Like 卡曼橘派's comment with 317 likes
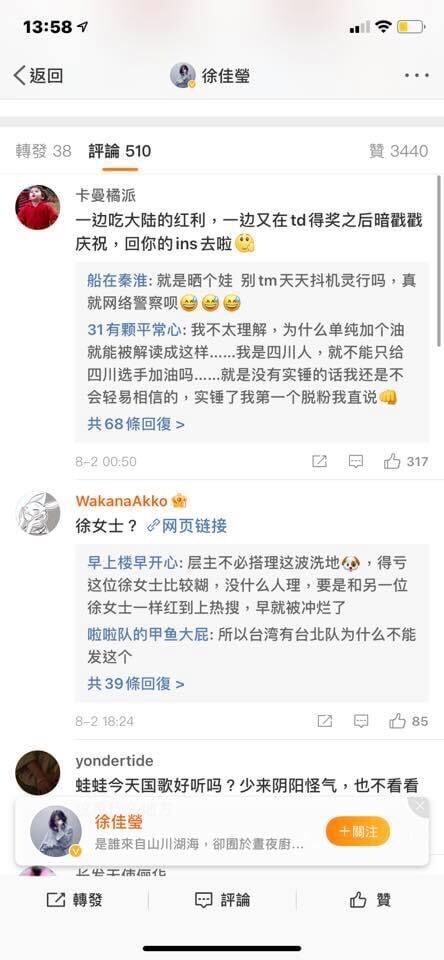This screenshot has height=960, width=444. tap(406, 462)
